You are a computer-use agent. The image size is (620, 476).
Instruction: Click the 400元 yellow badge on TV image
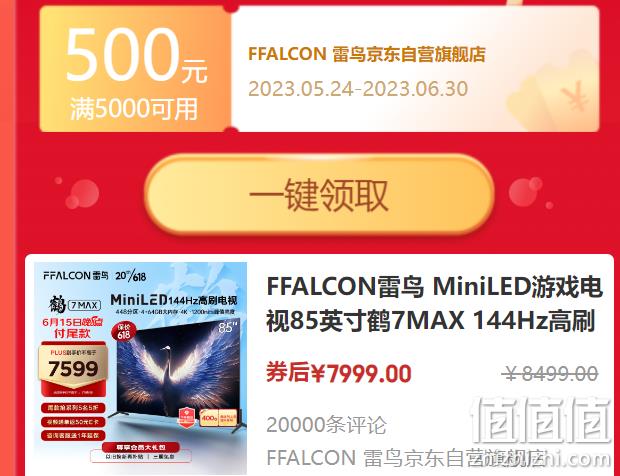(x=218, y=417)
